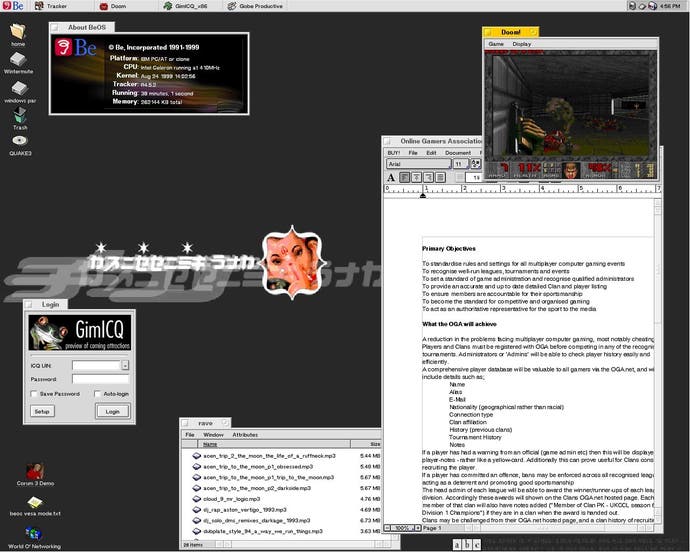Open the font size 11 dropdown
This screenshot has height=552, width=690.
click(x=461, y=164)
